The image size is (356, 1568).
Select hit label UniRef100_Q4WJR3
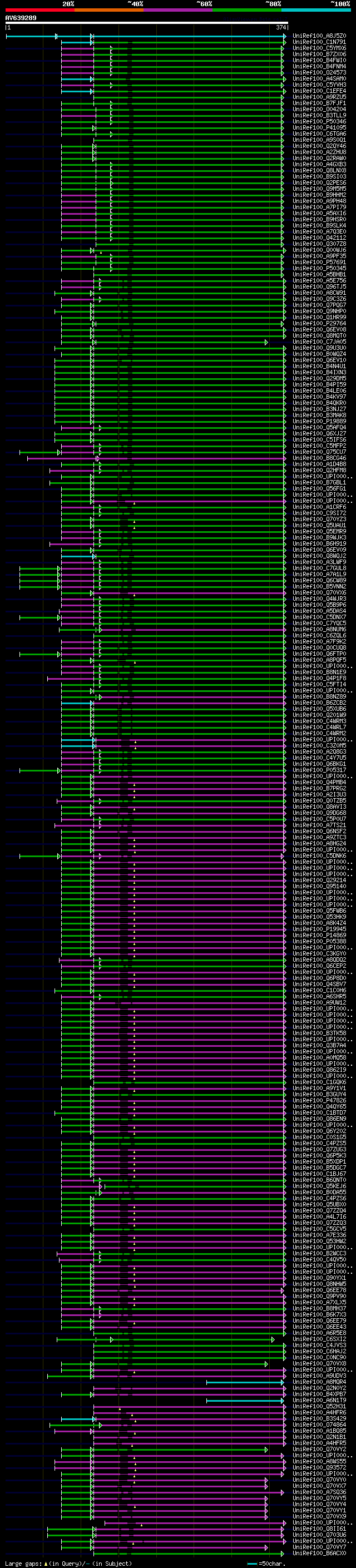click(x=319, y=599)
